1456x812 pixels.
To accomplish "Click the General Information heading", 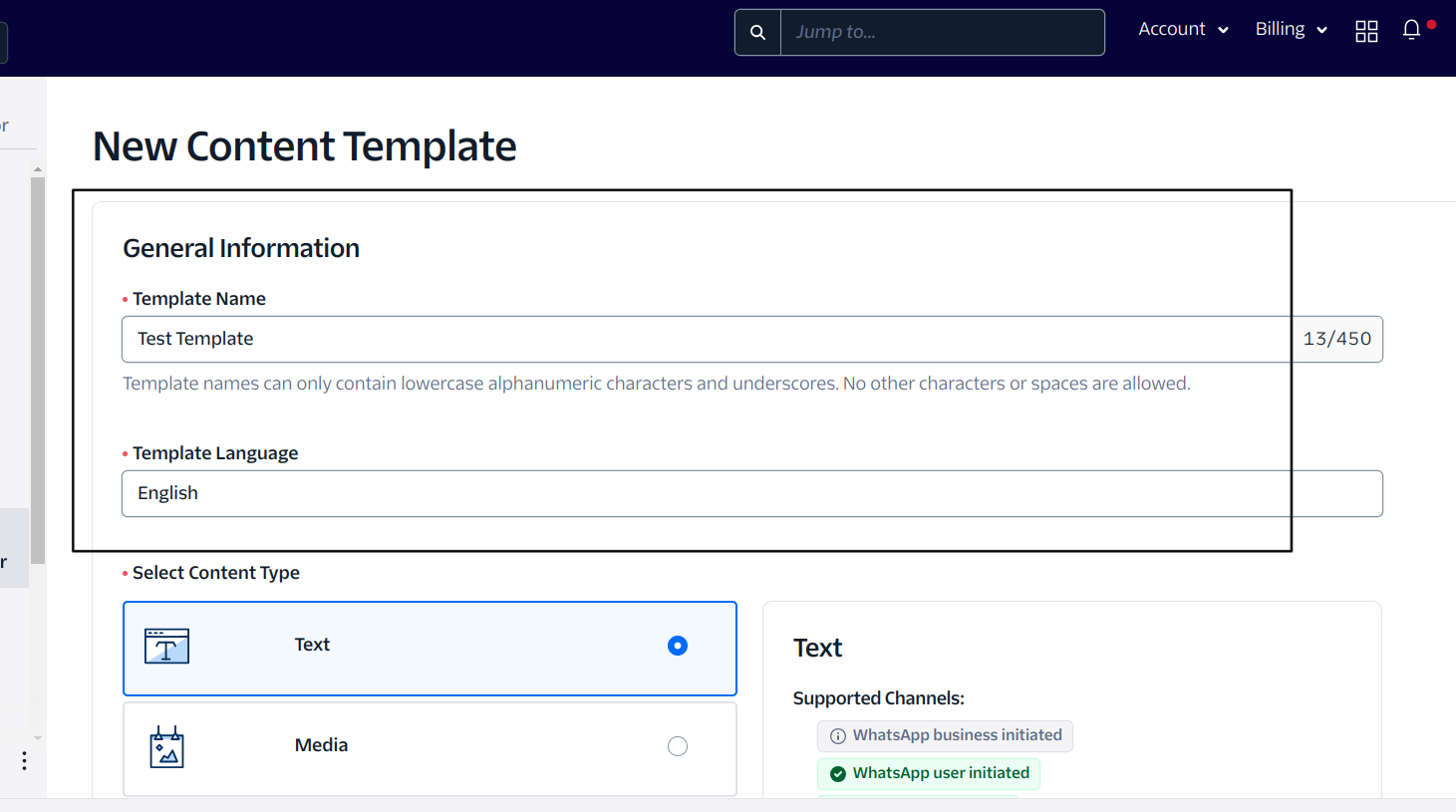I will point(241,248).
